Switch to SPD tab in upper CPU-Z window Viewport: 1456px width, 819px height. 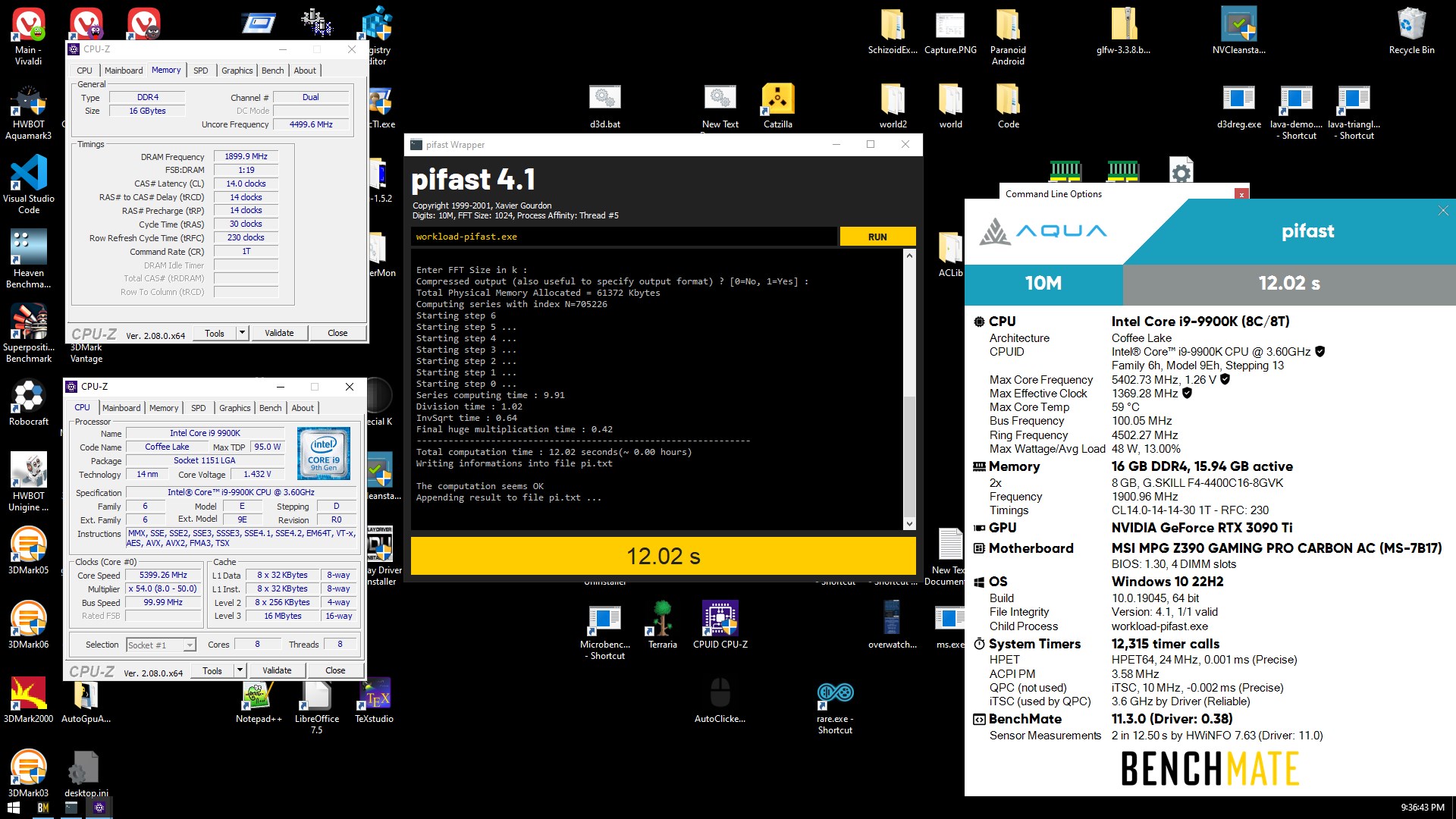201,71
